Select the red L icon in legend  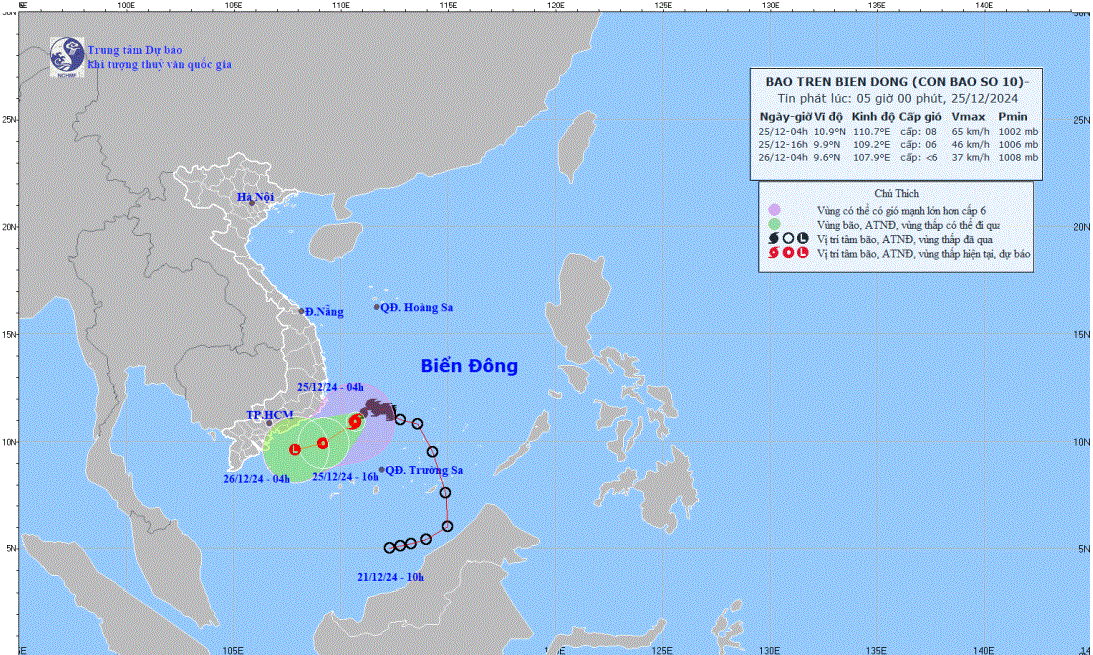pyautogui.click(x=803, y=253)
